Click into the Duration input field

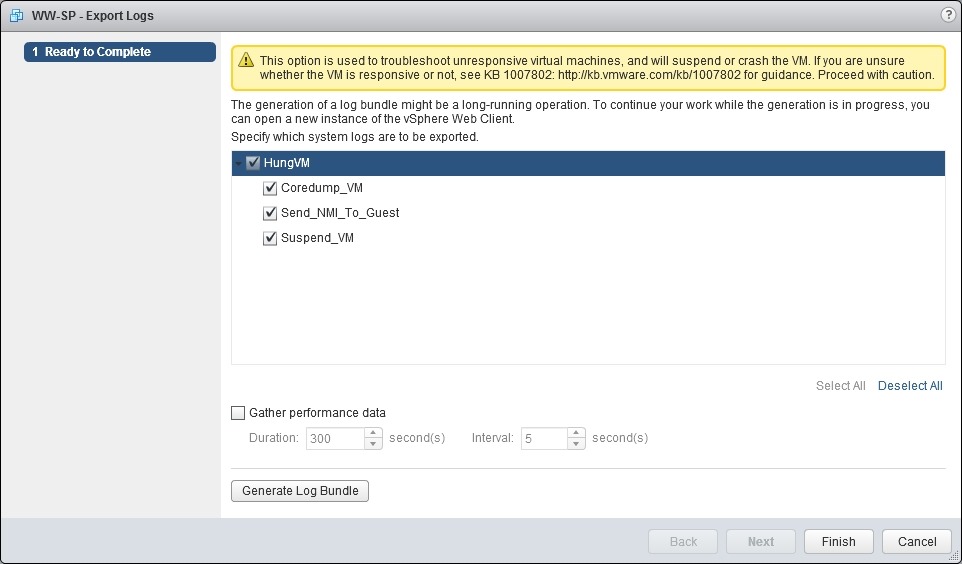(x=334, y=438)
